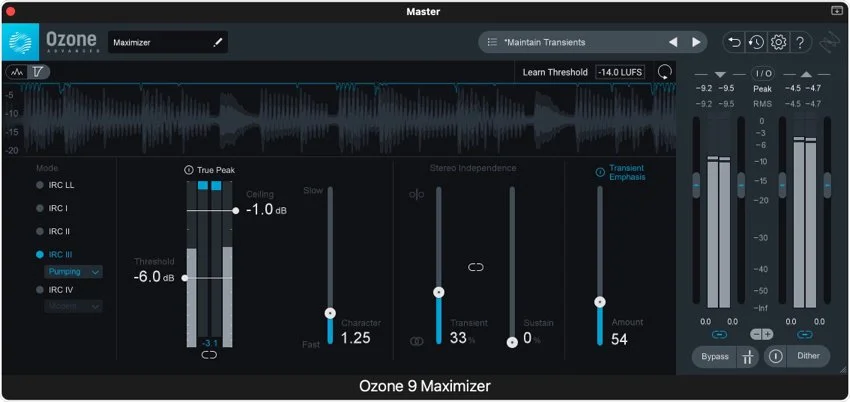850x402 pixels.
Task: Click the Ozone swirl logo icon
Action: coord(21,42)
